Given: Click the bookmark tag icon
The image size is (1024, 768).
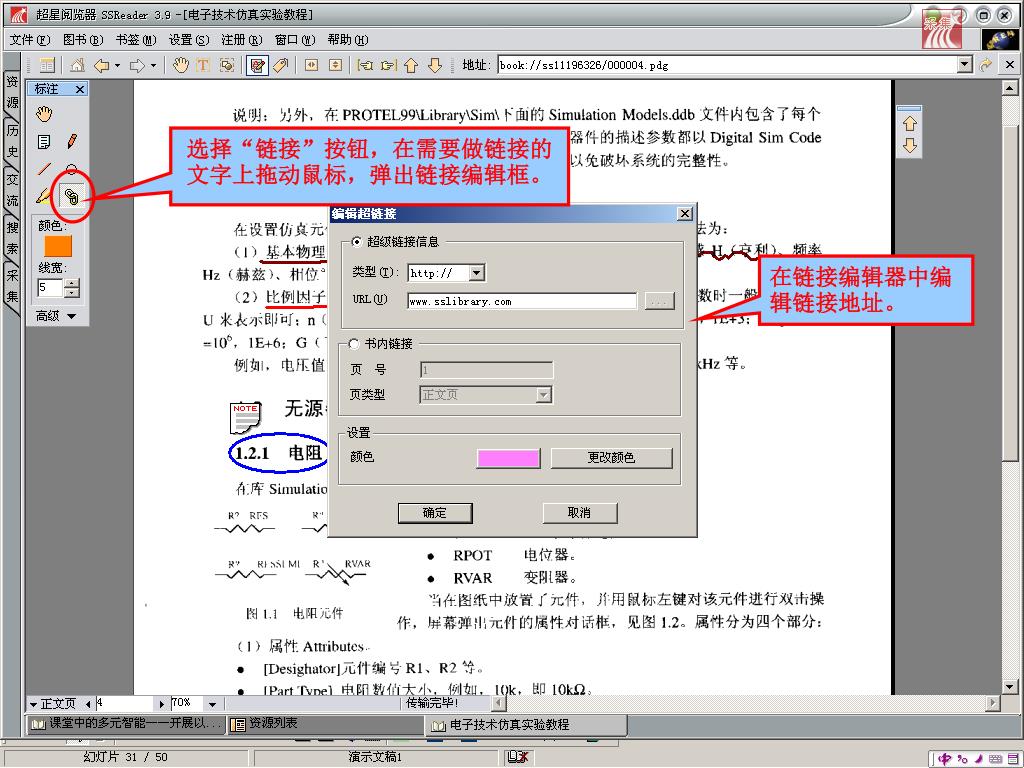Looking at the screenshot, I should pos(281,65).
